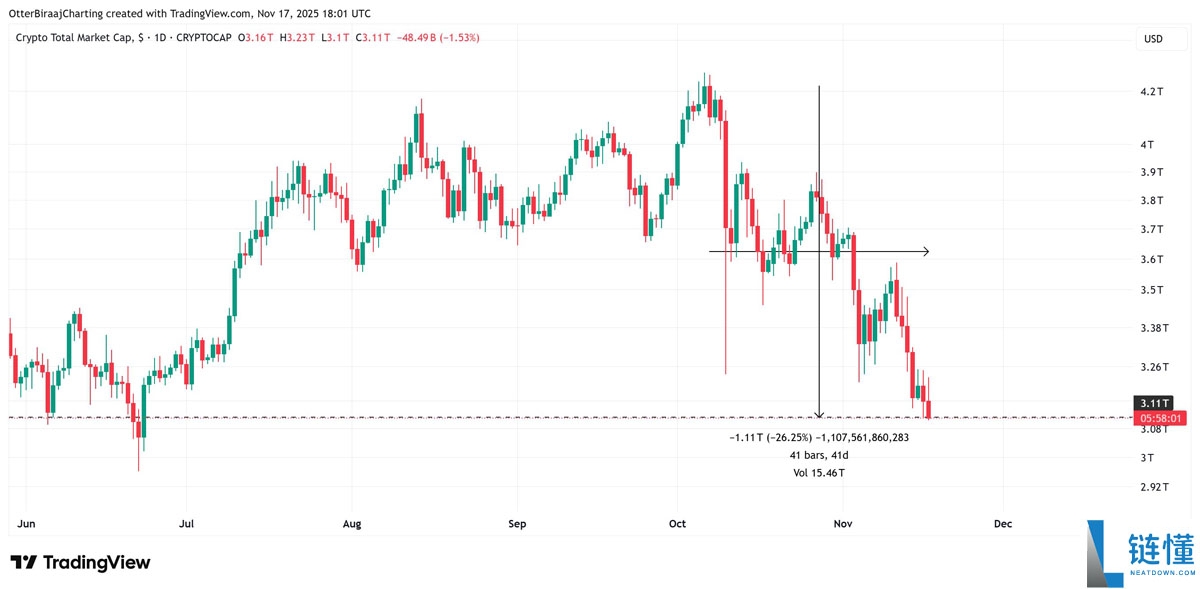Click the black 3.11T current price label
This screenshot has width=1200, height=589.
pos(1153,403)
